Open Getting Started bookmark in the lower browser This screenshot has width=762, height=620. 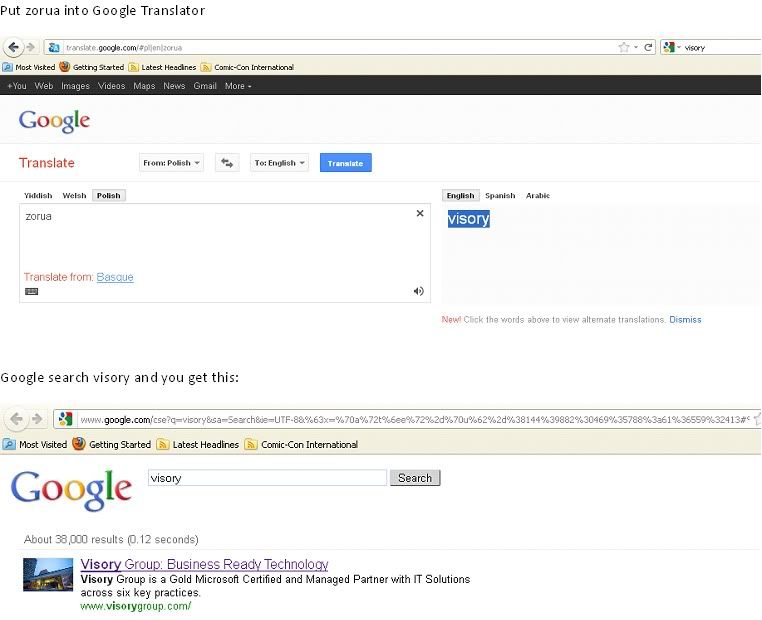111,444
